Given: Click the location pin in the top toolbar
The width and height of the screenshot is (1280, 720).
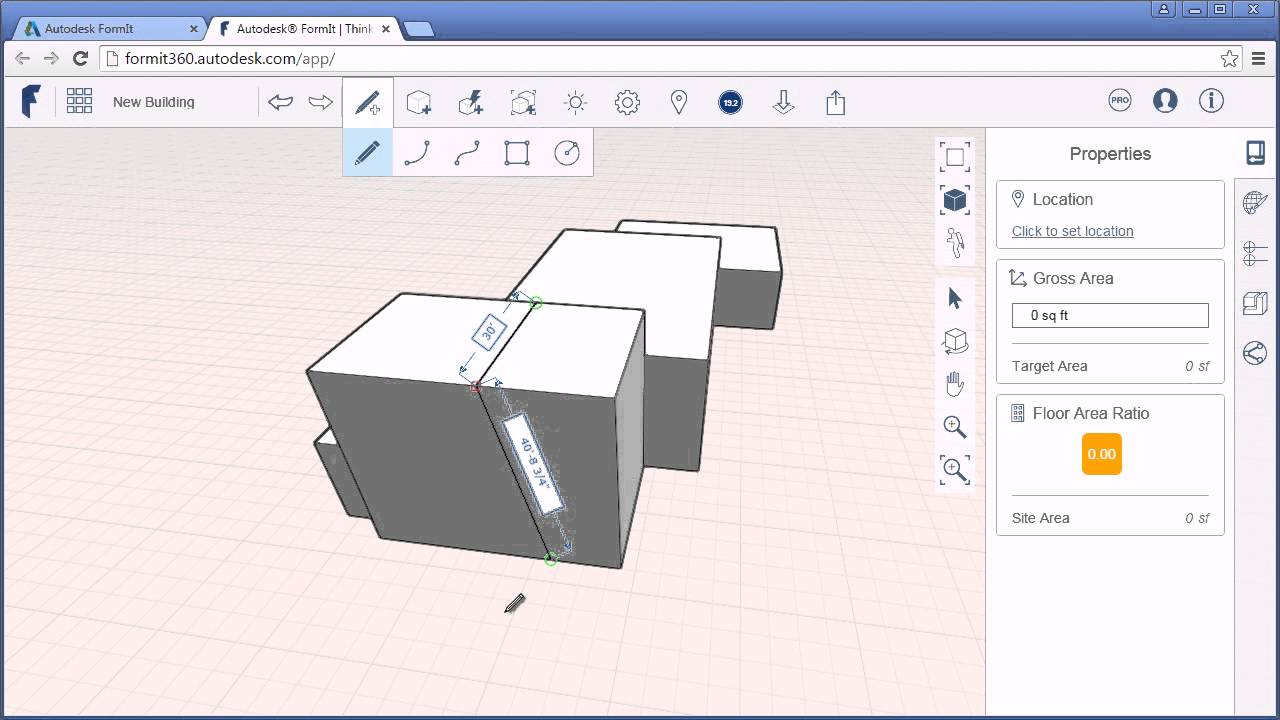Looking at the screenshot, I should pos(679,102).
